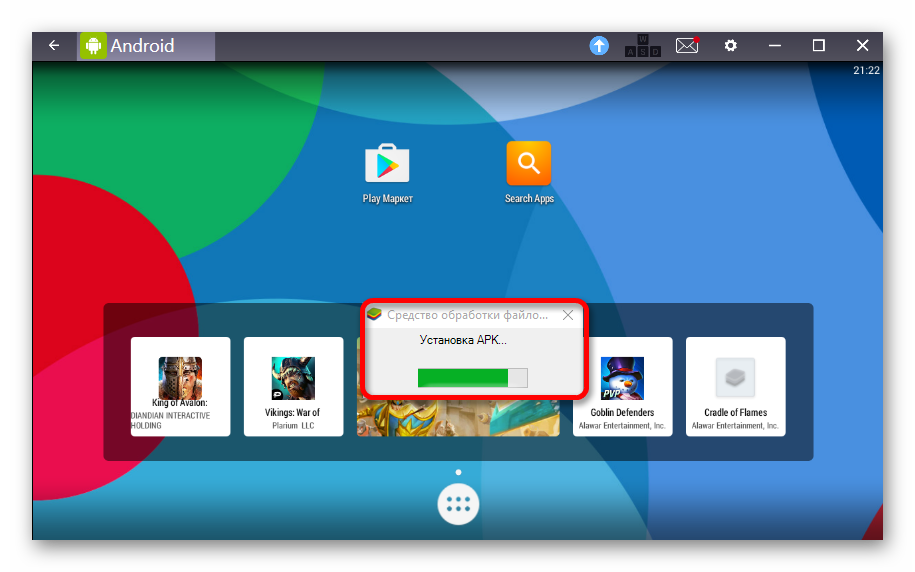Screen dimensions: 915x572
Task: Click the Установка APK... status text
Action: click(x=463, y=340)
